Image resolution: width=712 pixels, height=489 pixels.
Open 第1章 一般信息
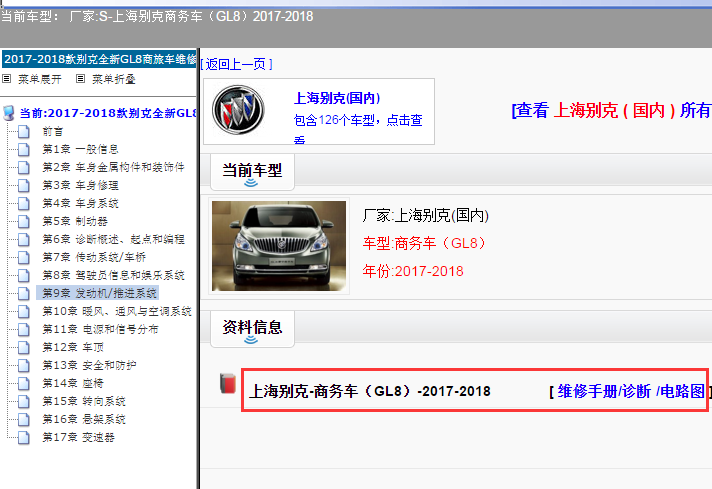point(80,149)
